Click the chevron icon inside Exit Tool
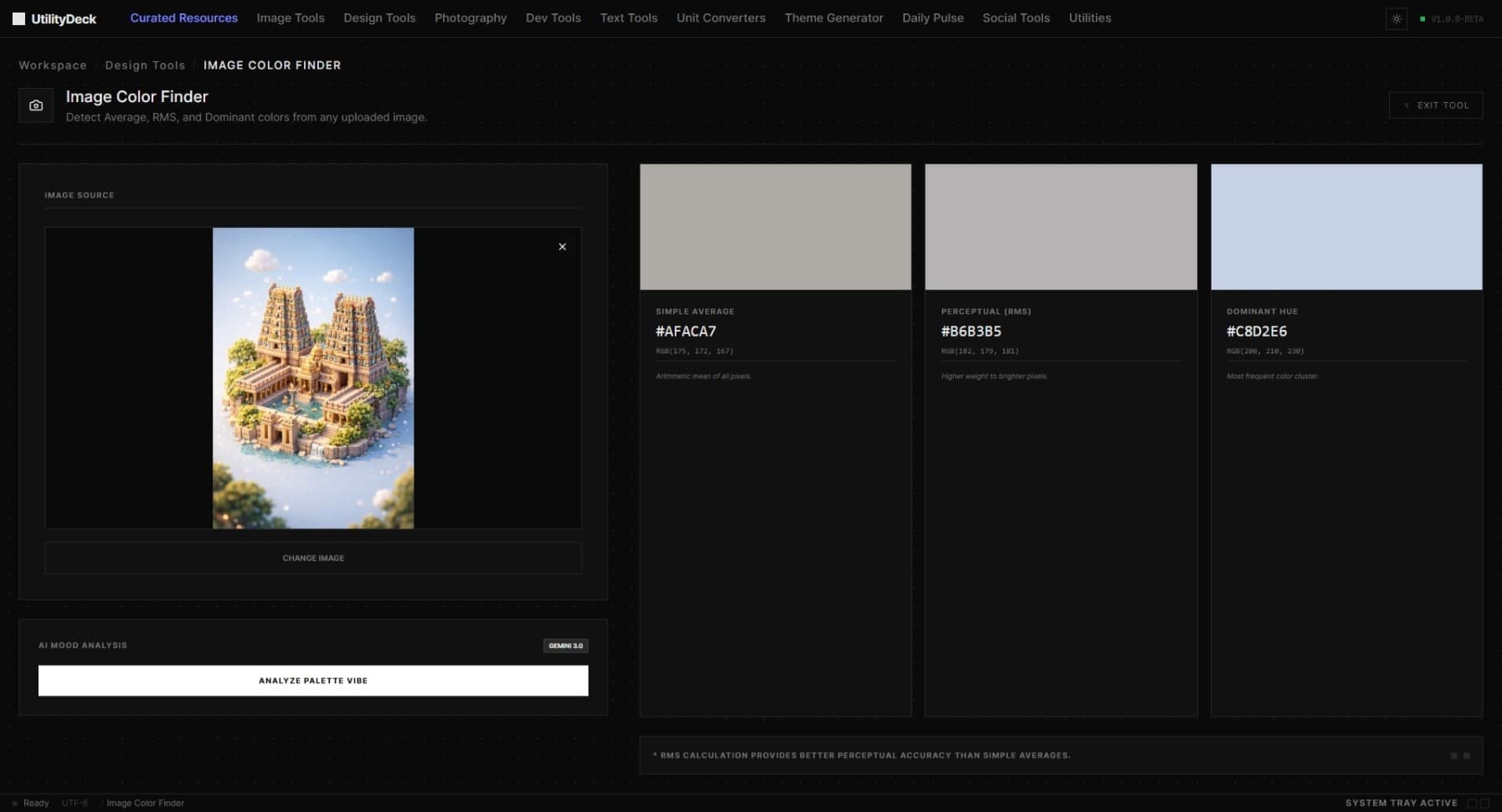 [1407, 105]
